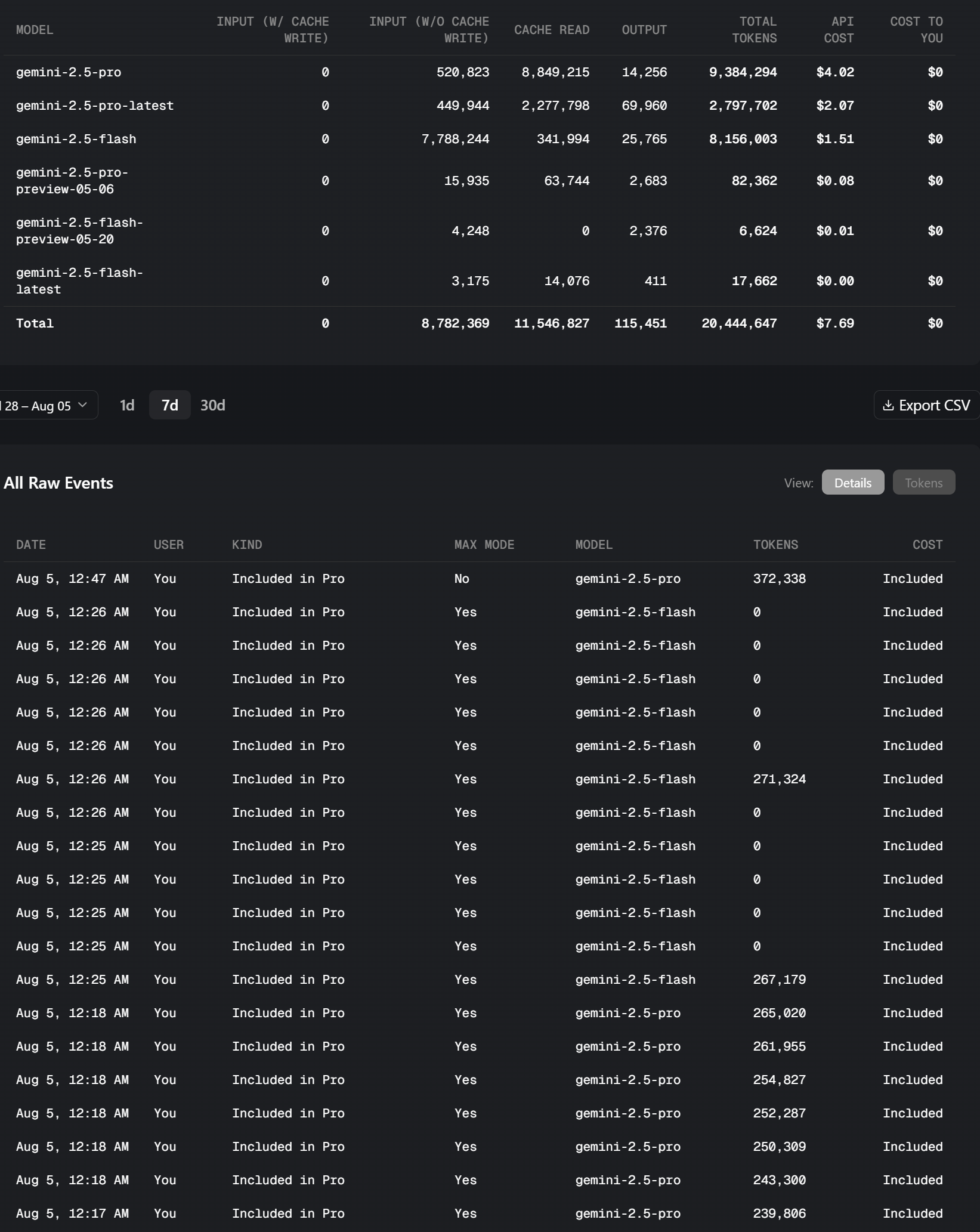
Task: Click the USER column header
Action: pyautogui.click(x=169, y=545)
